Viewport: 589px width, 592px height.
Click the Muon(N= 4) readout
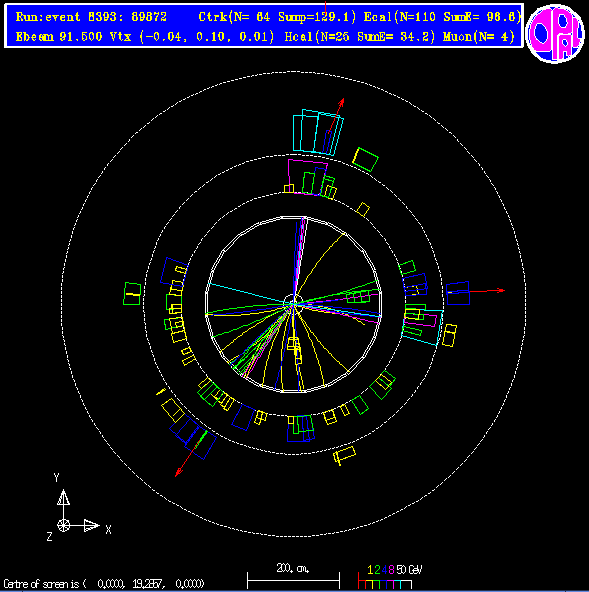point(479,37)
